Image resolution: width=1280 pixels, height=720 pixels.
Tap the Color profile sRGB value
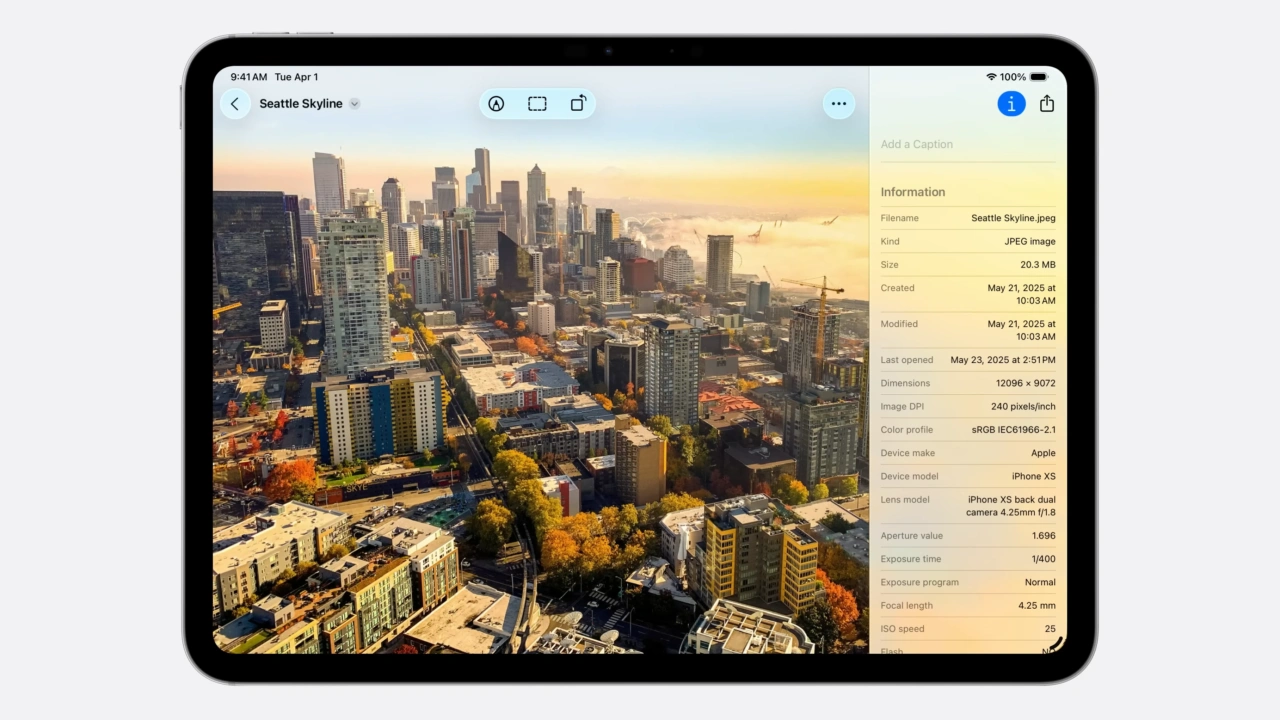(1013, 430)
